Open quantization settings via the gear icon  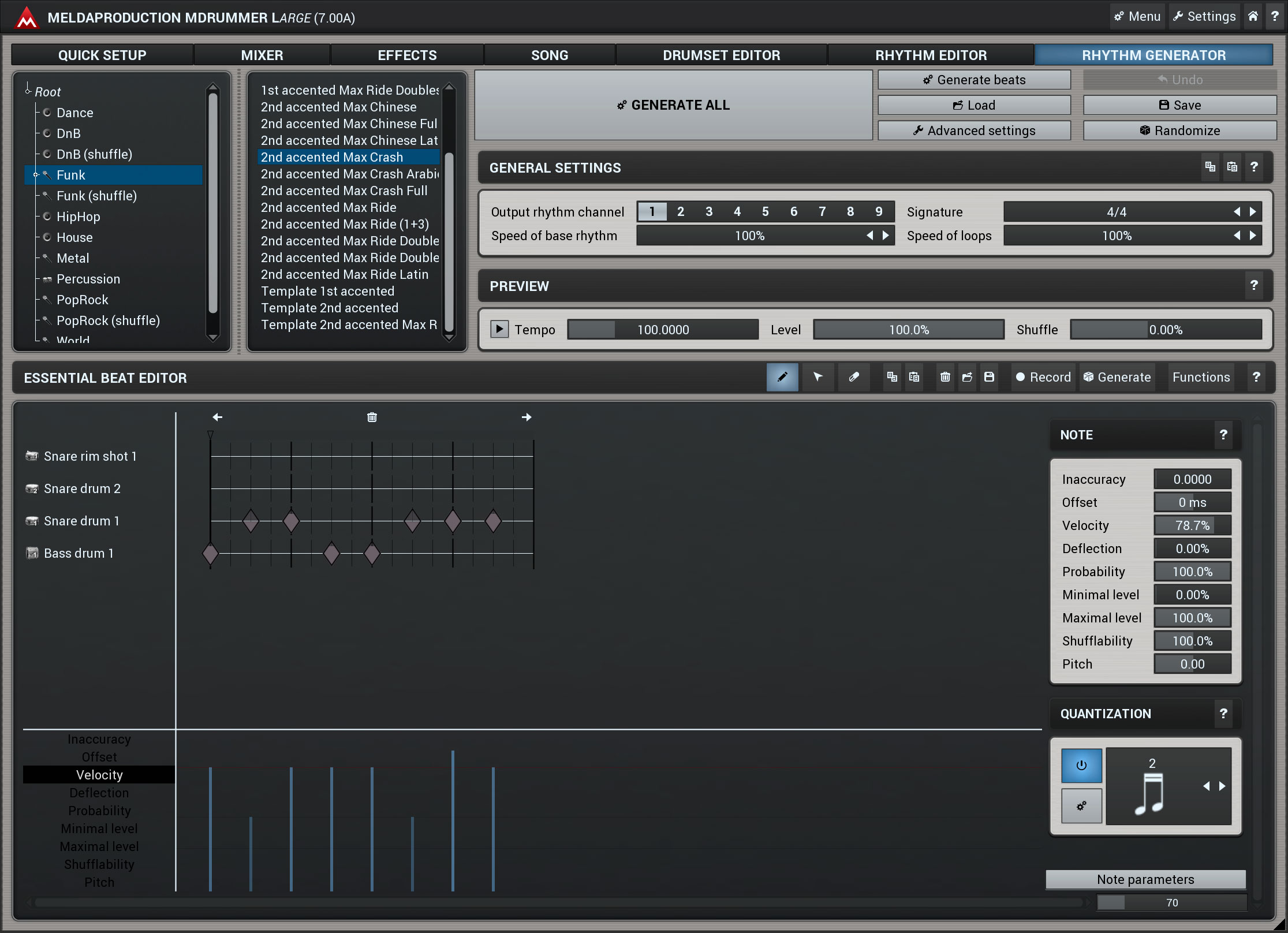pos(1082,806)
